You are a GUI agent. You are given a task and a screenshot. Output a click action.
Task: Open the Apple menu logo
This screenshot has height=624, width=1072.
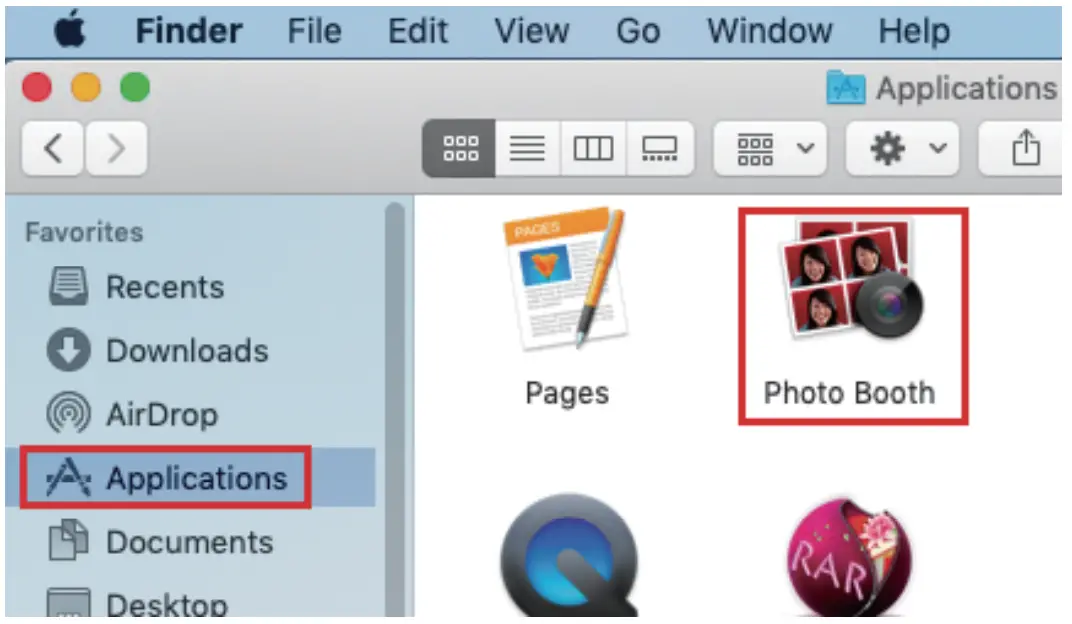point(70,30)
